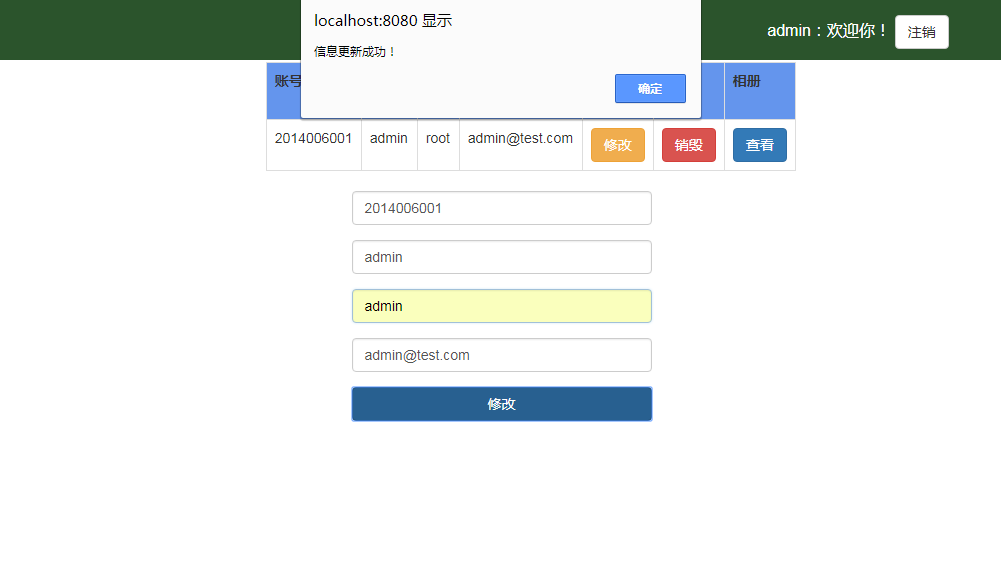1001x574 pixels.
Task: Click the 信息更新成功！ alert message
Action: 354,52
